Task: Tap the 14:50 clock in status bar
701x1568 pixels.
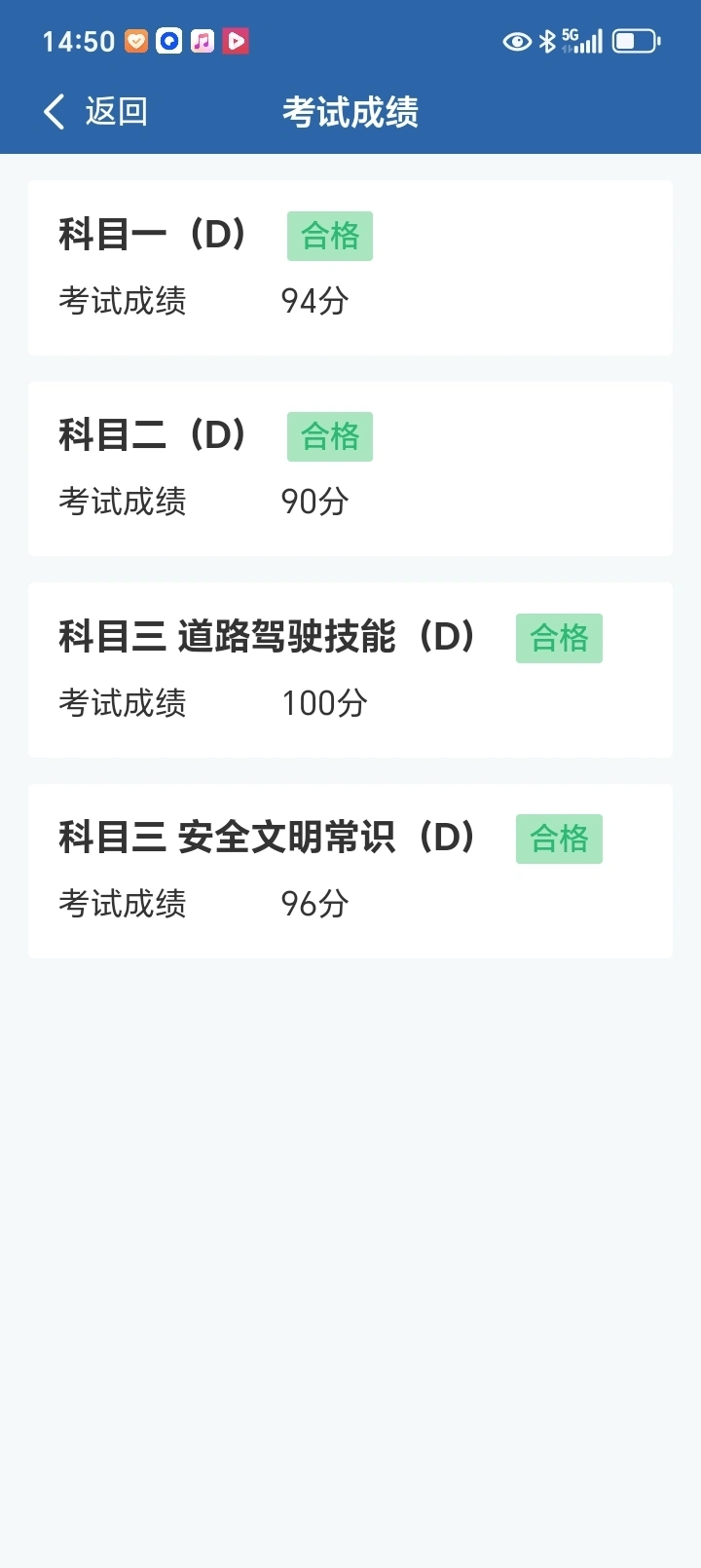Action: 78,41
